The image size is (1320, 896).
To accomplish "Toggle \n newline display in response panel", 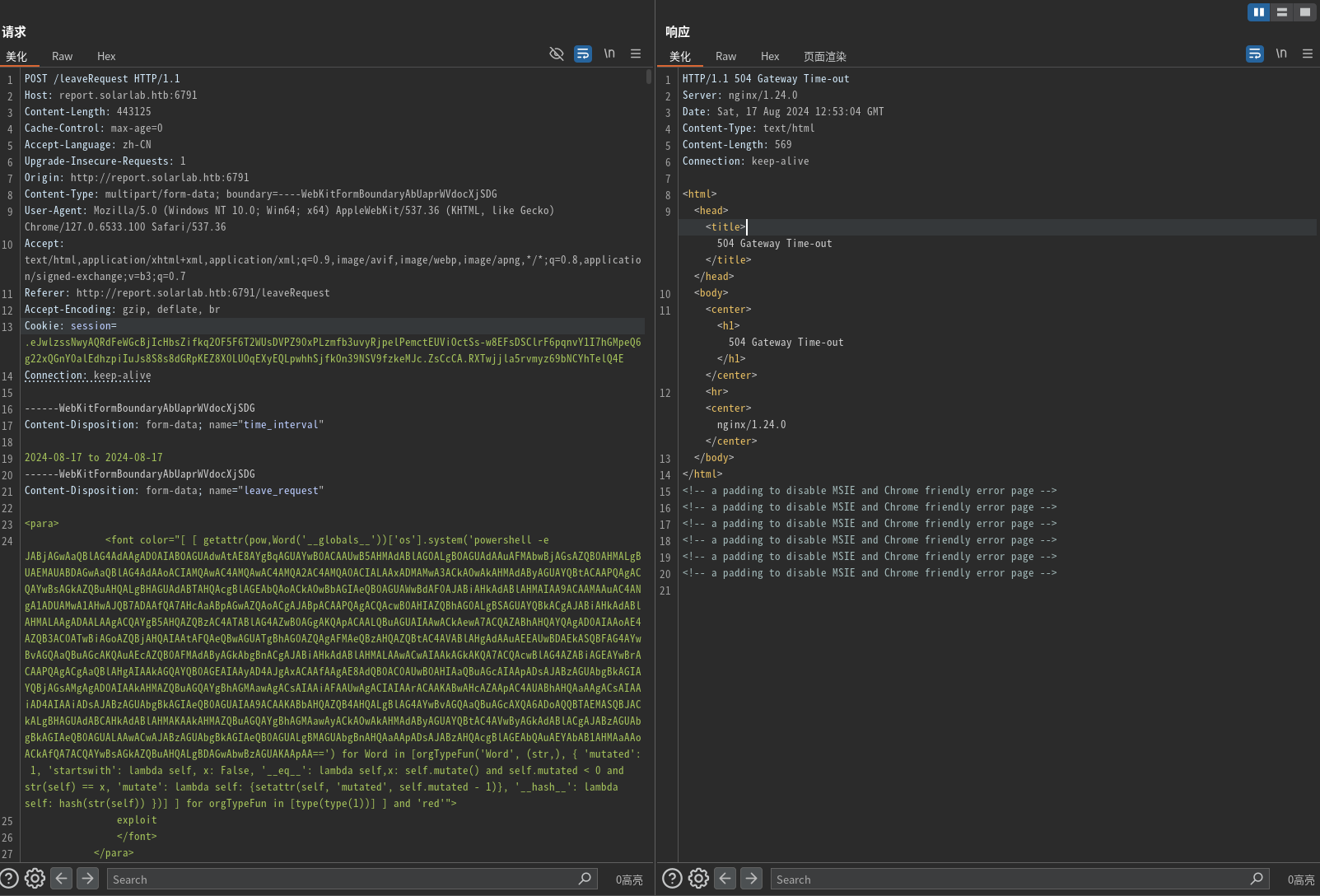I will pos(1281,54).
